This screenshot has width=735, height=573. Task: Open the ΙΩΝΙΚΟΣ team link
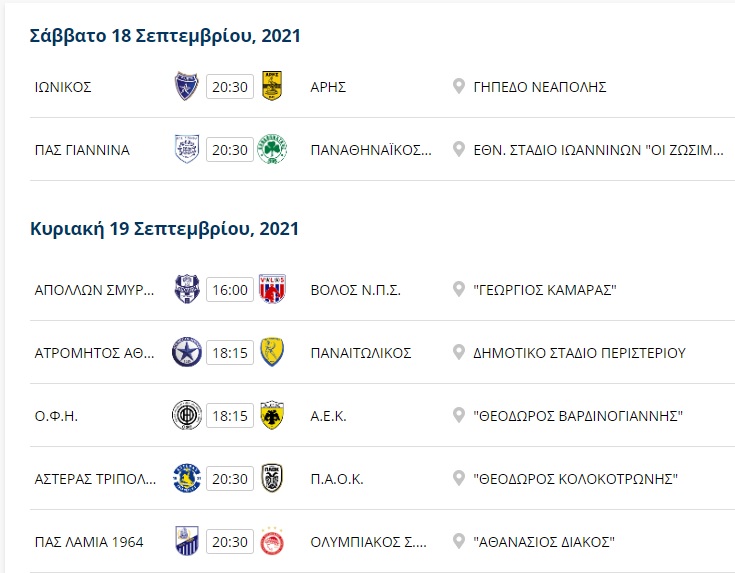(62, 87)
